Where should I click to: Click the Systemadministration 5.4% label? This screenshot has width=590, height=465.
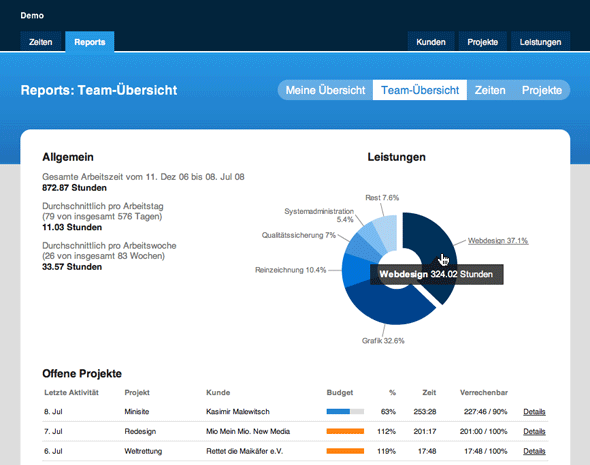click(x=319, y=215)
